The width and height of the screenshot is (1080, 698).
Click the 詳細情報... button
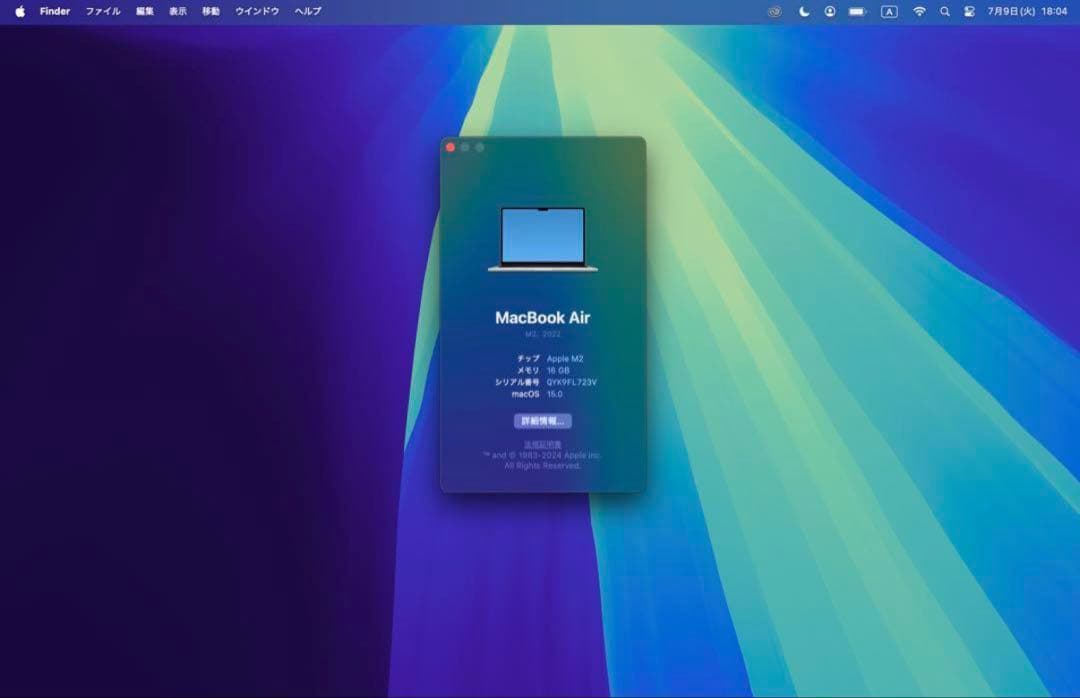(543, 421)
